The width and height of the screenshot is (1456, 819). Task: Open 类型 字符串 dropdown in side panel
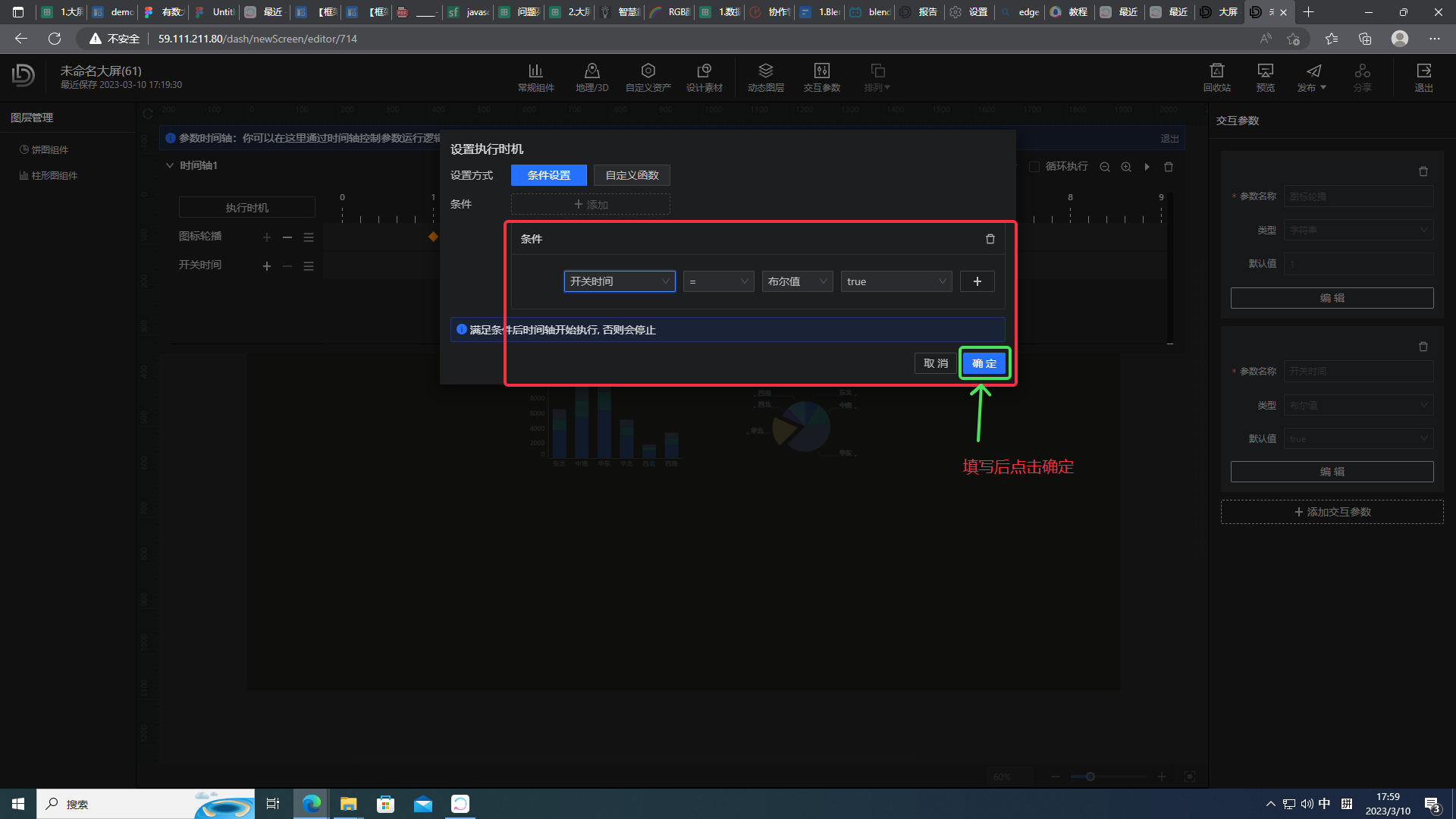pos(1358,230)
